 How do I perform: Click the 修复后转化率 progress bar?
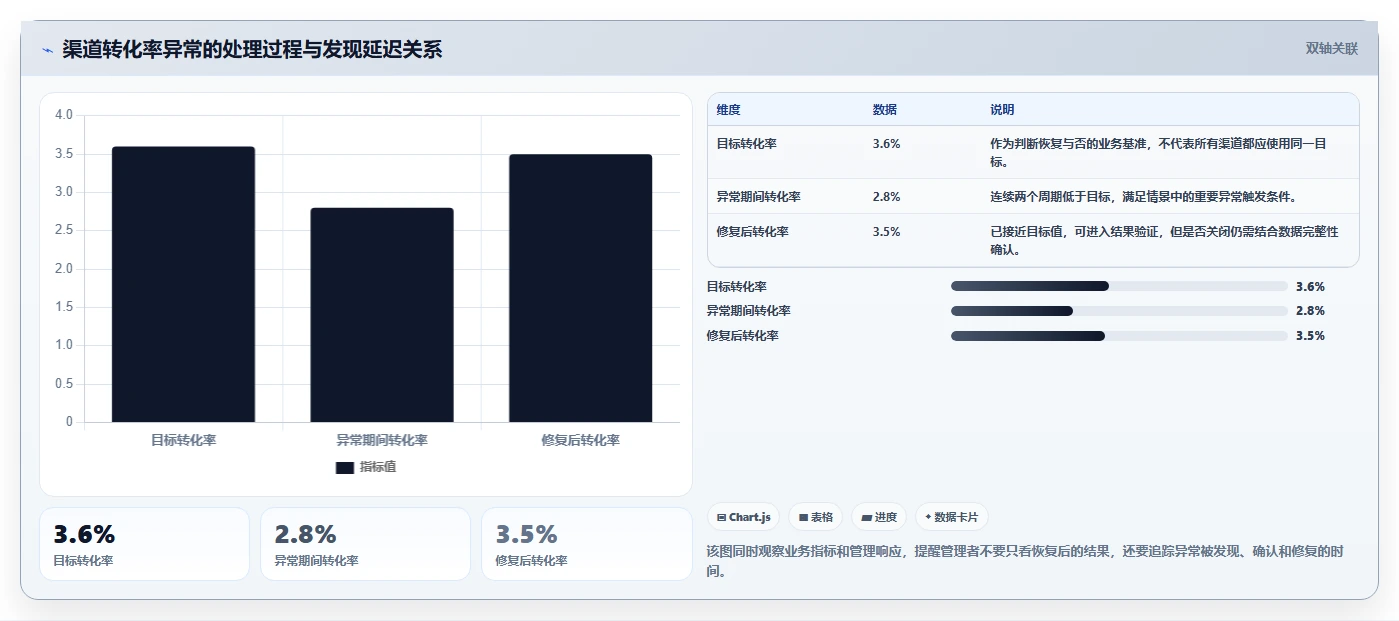click(1119, 336)
